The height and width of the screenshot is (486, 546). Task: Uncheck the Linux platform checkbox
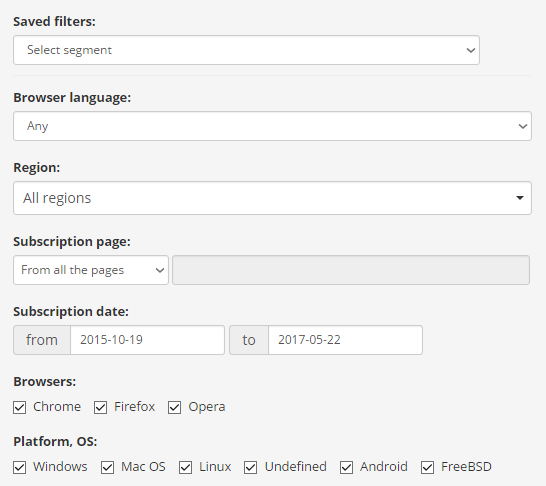pos(185,467)
